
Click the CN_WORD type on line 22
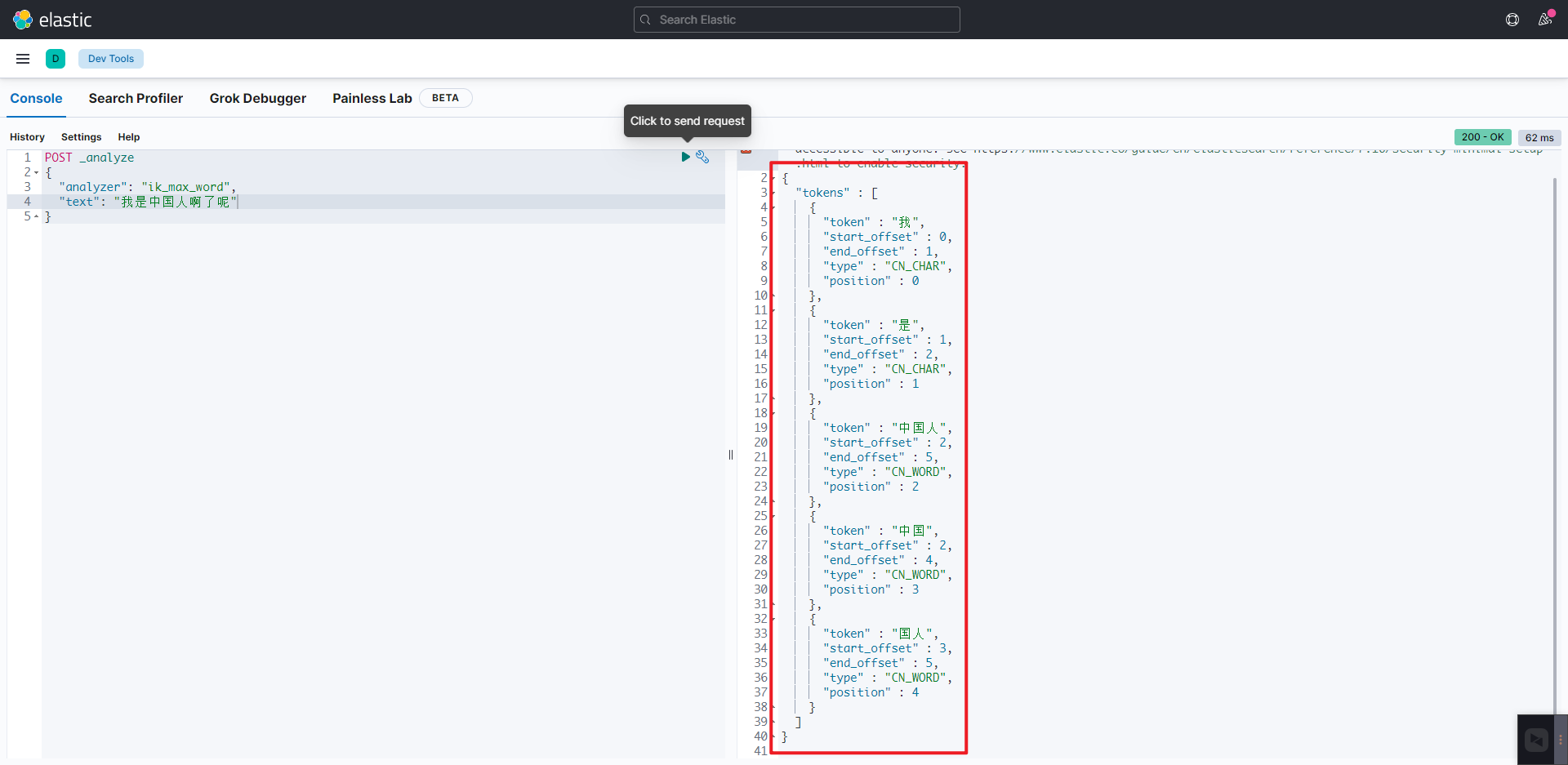pyautogui.click(x=916, y=472)
